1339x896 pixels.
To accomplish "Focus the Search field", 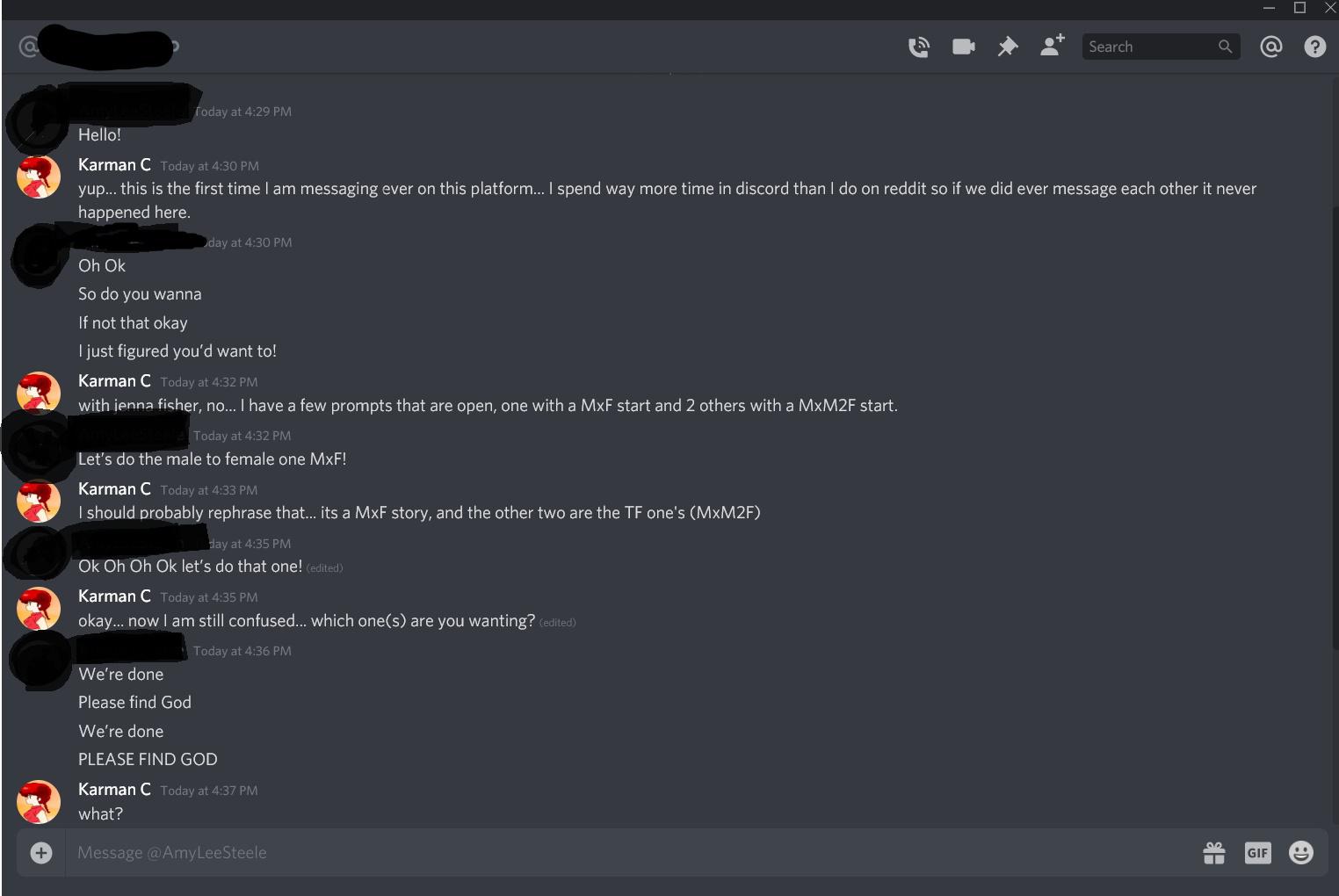I will click(x=1142, y=47).
